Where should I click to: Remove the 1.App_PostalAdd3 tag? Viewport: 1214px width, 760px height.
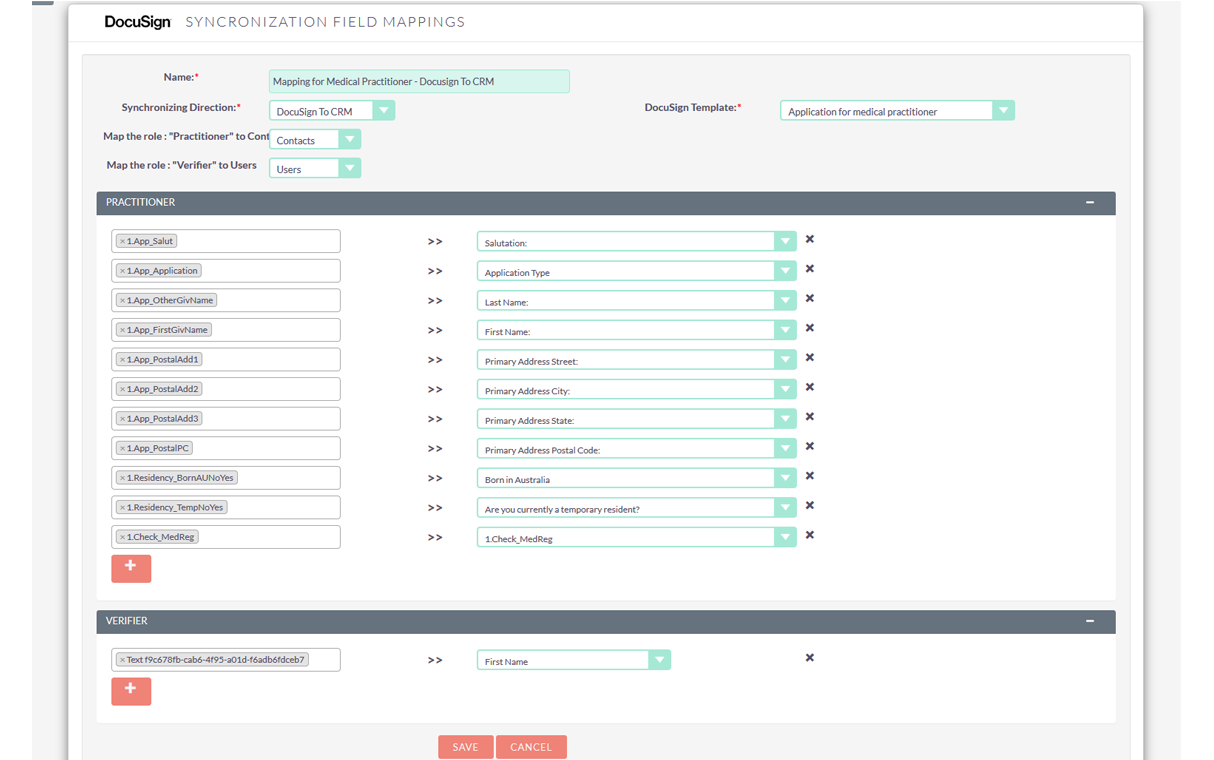coord(122,419)
